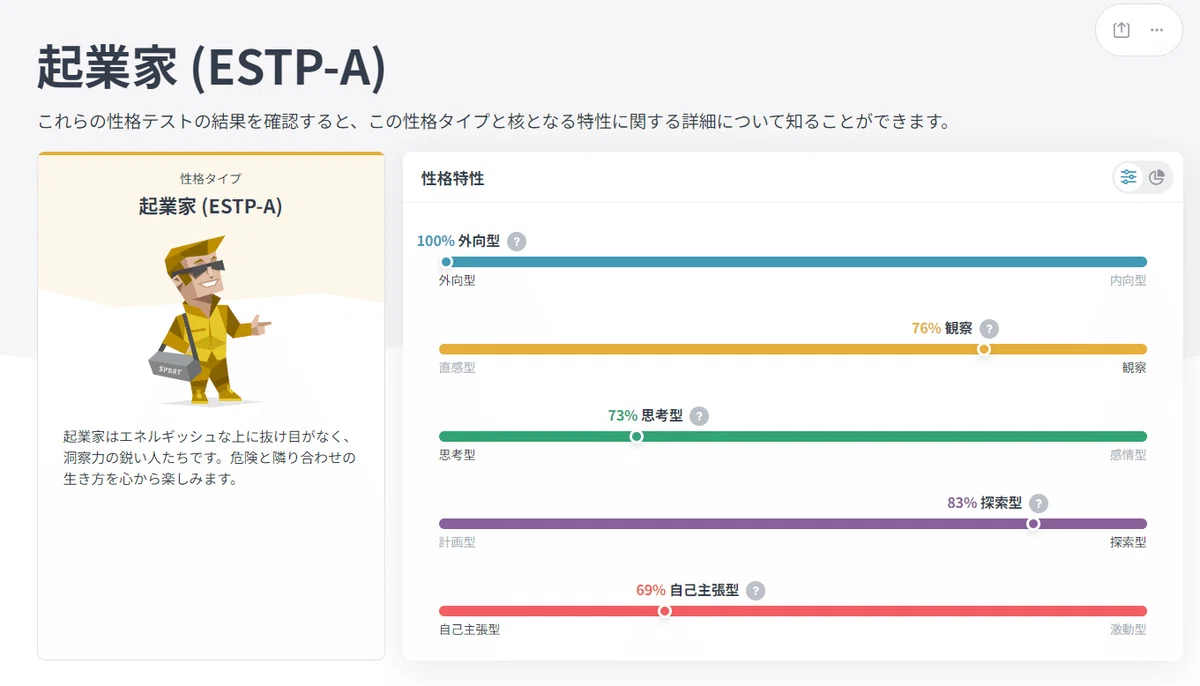Click the yellow 観察 slider handle

click(984, 349)
